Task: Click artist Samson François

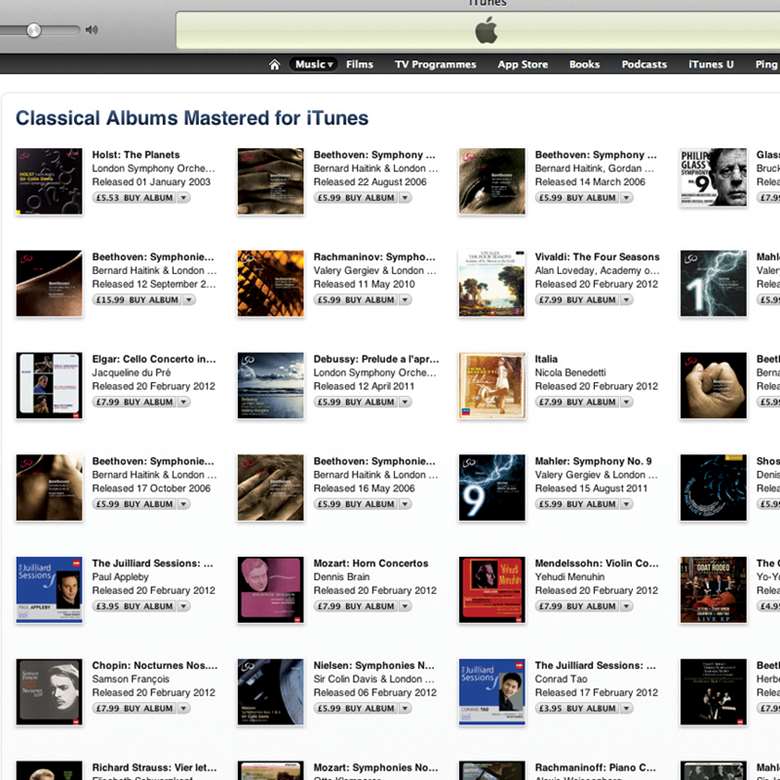Action: point(131,680)
